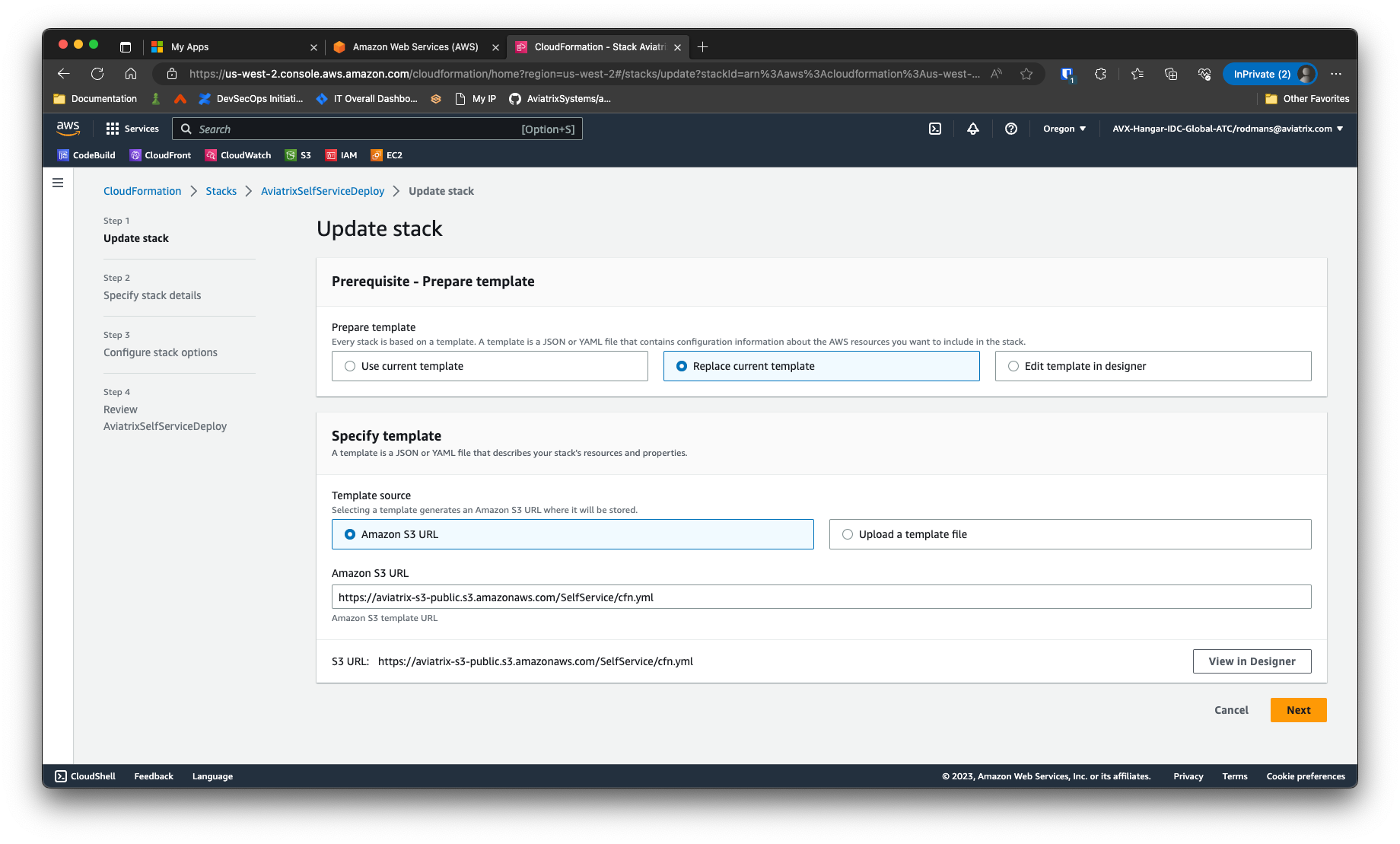Click View in Designer button
1400x844 pixels.
pyautogui.click(x=1252, y=661)
